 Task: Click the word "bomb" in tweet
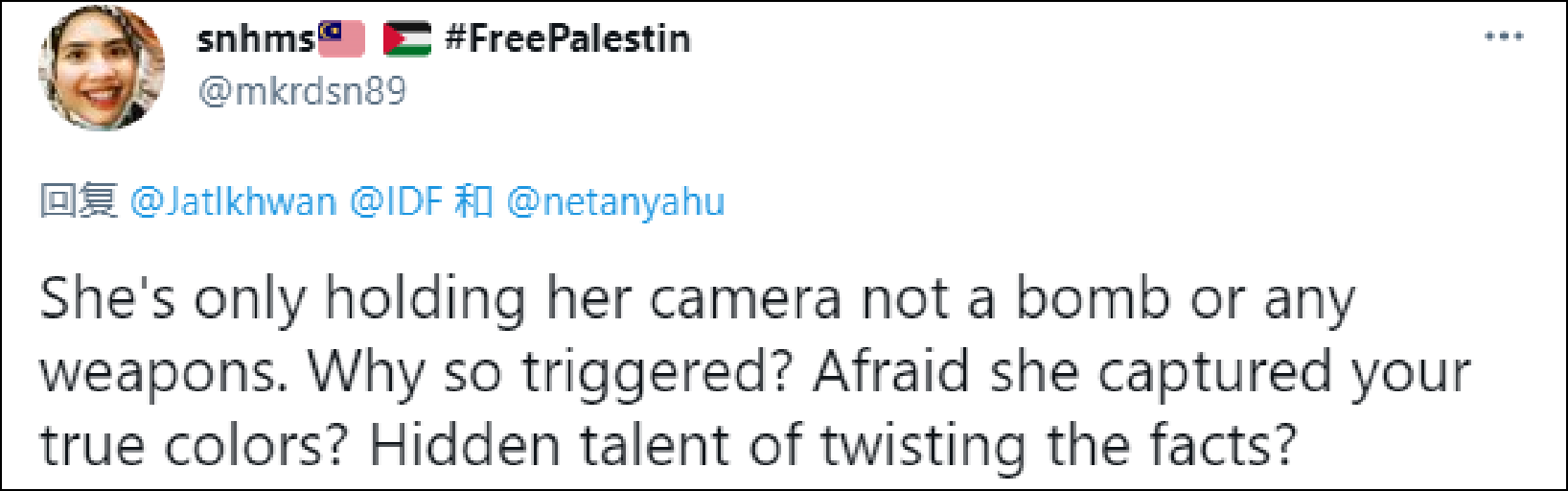[x=1092, y=299]
